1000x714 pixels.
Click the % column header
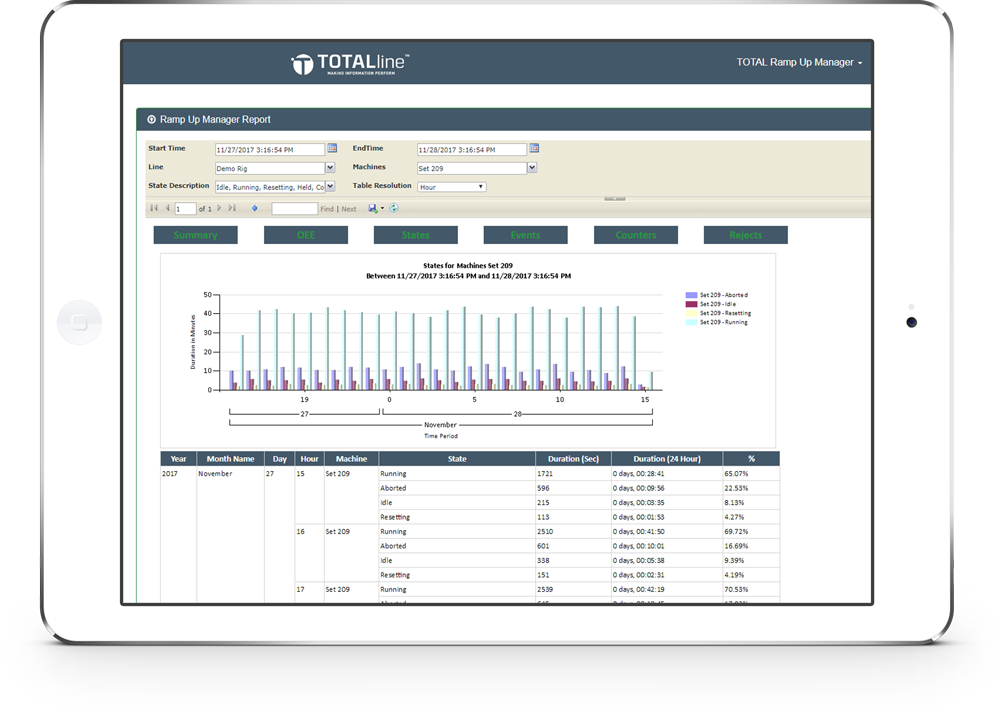pyautogui.click(x=751, y=459)
